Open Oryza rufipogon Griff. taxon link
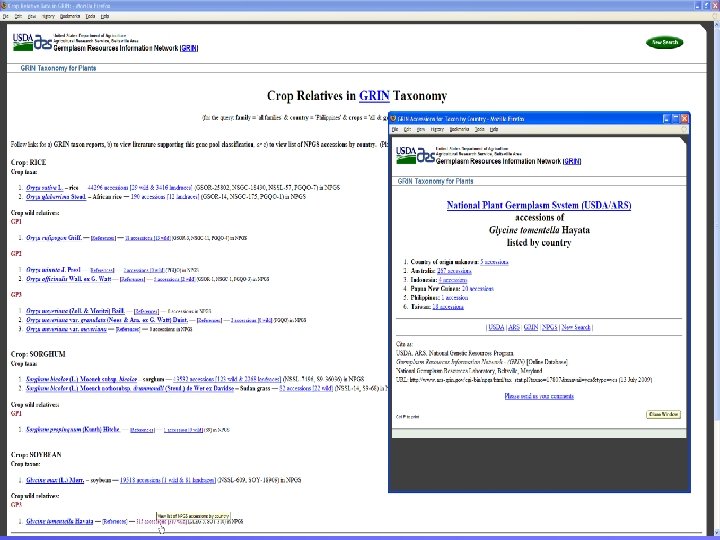Screen dimensions: 720x540 tap(54, 238)
